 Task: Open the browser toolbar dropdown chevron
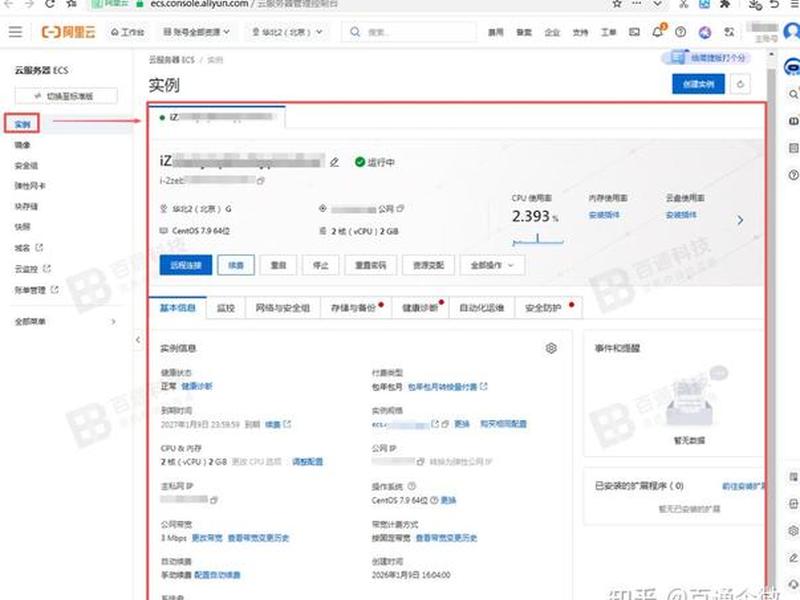pyautogui.click(x=657, y=4)
